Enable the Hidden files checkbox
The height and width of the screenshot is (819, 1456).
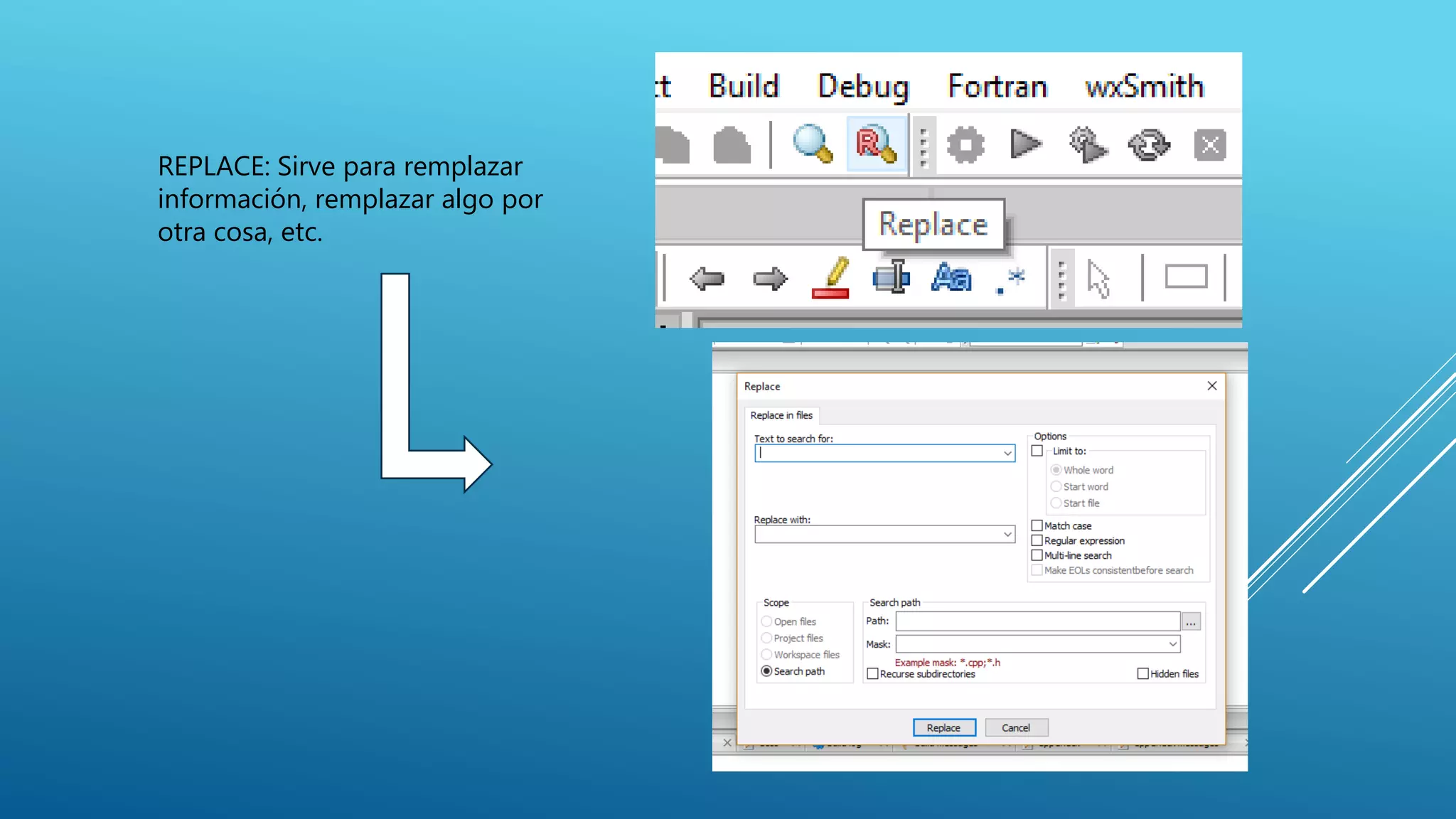(1143, 673)
